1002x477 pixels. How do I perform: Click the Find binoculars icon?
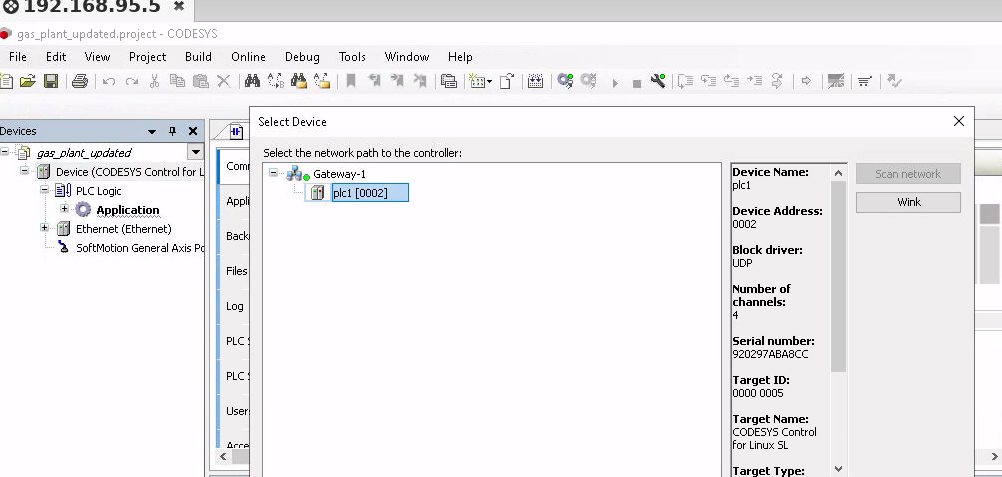(x=252, y=82)
